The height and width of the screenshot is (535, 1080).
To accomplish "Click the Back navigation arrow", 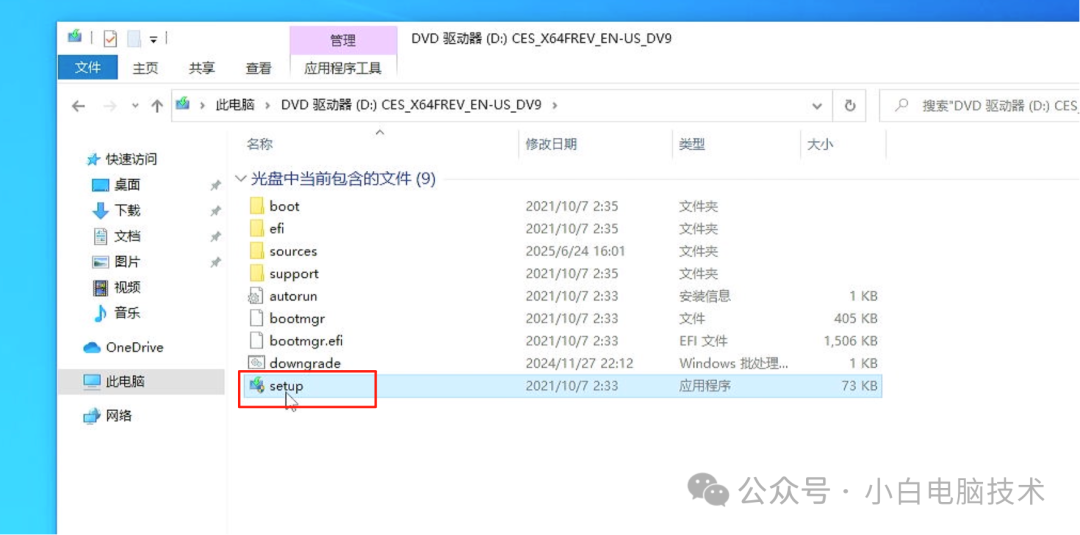I will [x=79, y=106].
